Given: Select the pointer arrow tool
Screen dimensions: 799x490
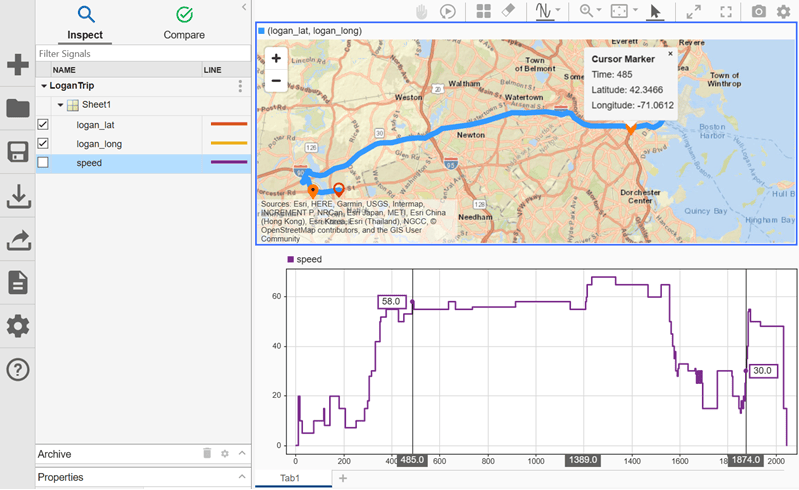Looking at the screenshot, I should [655, 11].
